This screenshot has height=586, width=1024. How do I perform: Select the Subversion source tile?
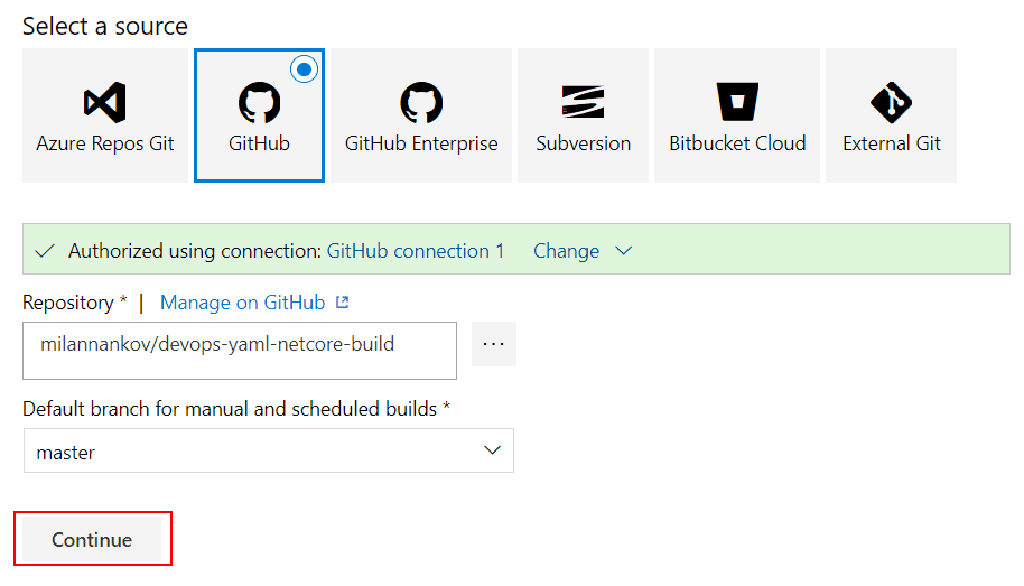pos(583,115)
